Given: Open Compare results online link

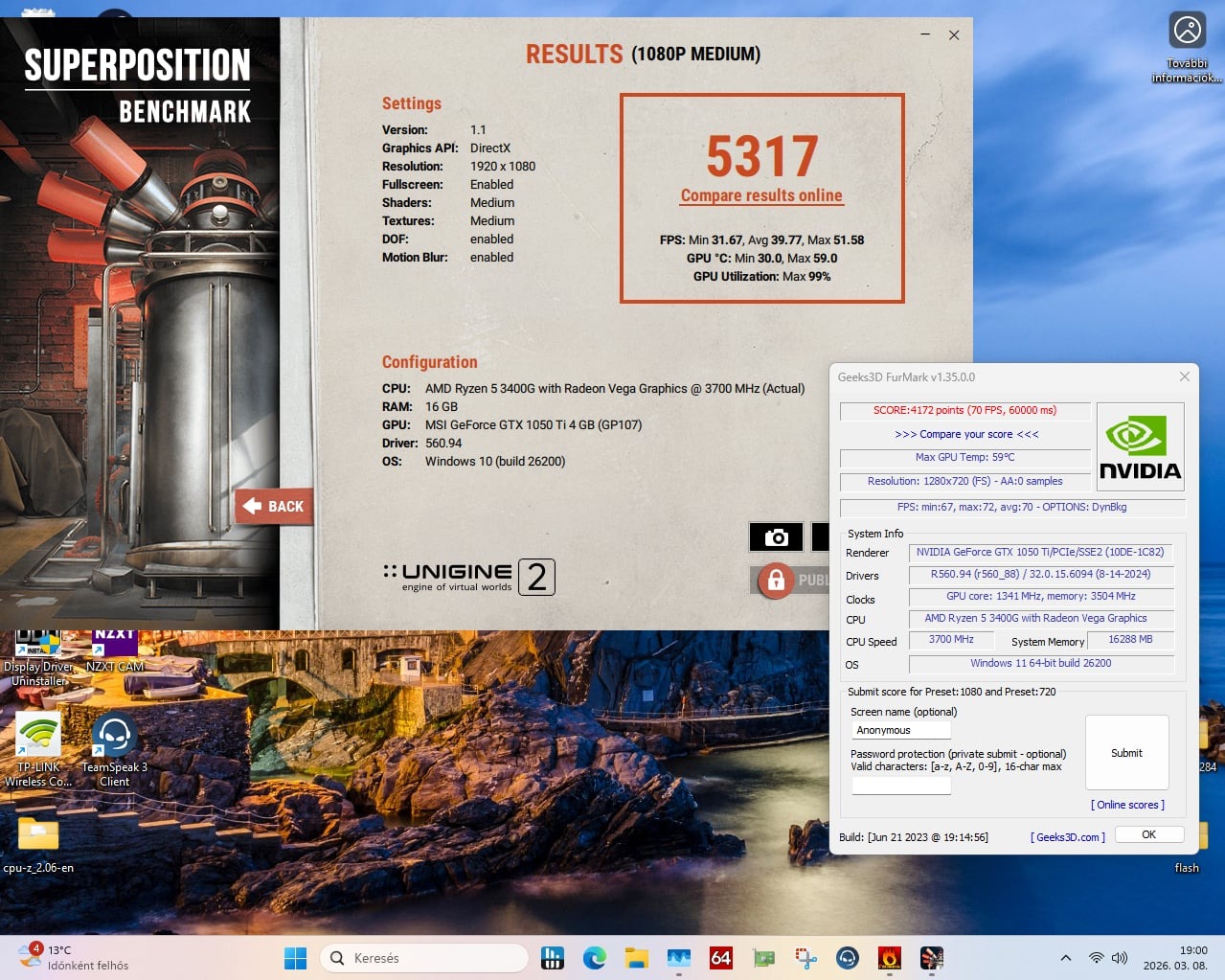Looking at the screenshot, I should point(761,195).
